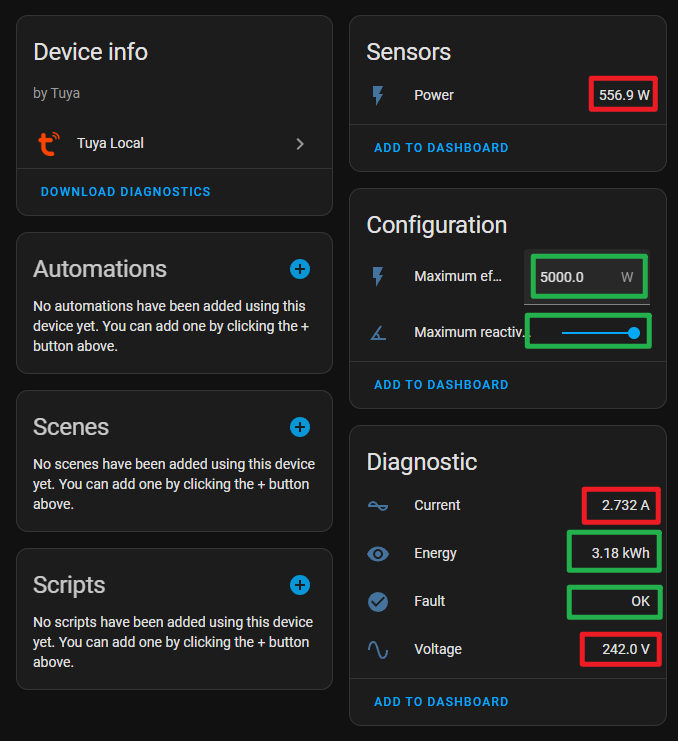Image resolution: width=678 pixels, height=741 pixels.
Task: Open the Power sensor 556.9 W value
Action: 624,95
